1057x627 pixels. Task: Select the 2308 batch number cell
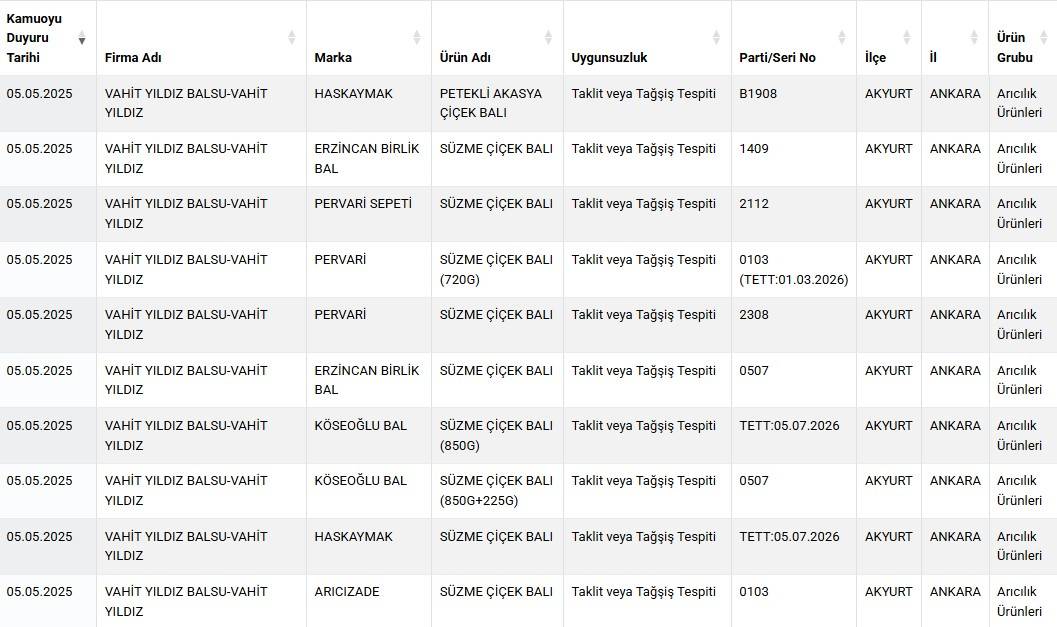[x=754, y=315]
